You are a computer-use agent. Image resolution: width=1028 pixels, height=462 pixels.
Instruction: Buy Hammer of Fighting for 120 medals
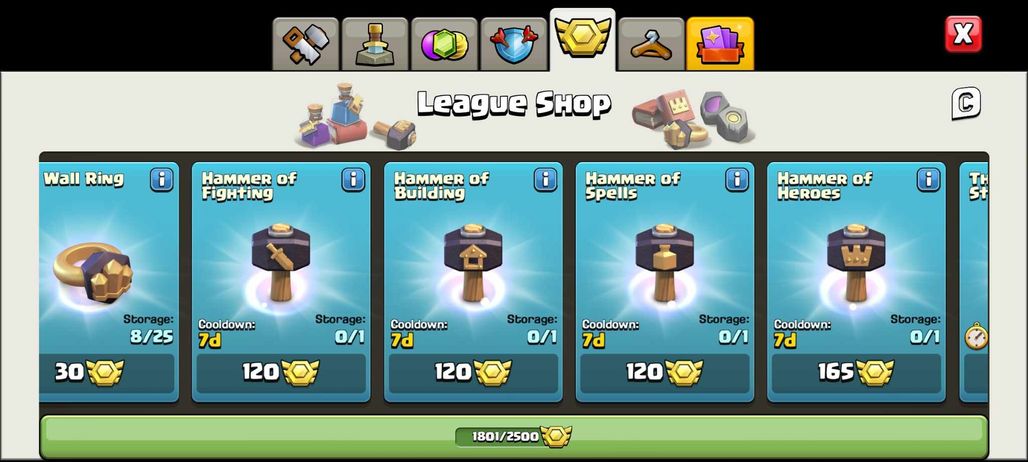pyautogui.click(x=281, y=373)
